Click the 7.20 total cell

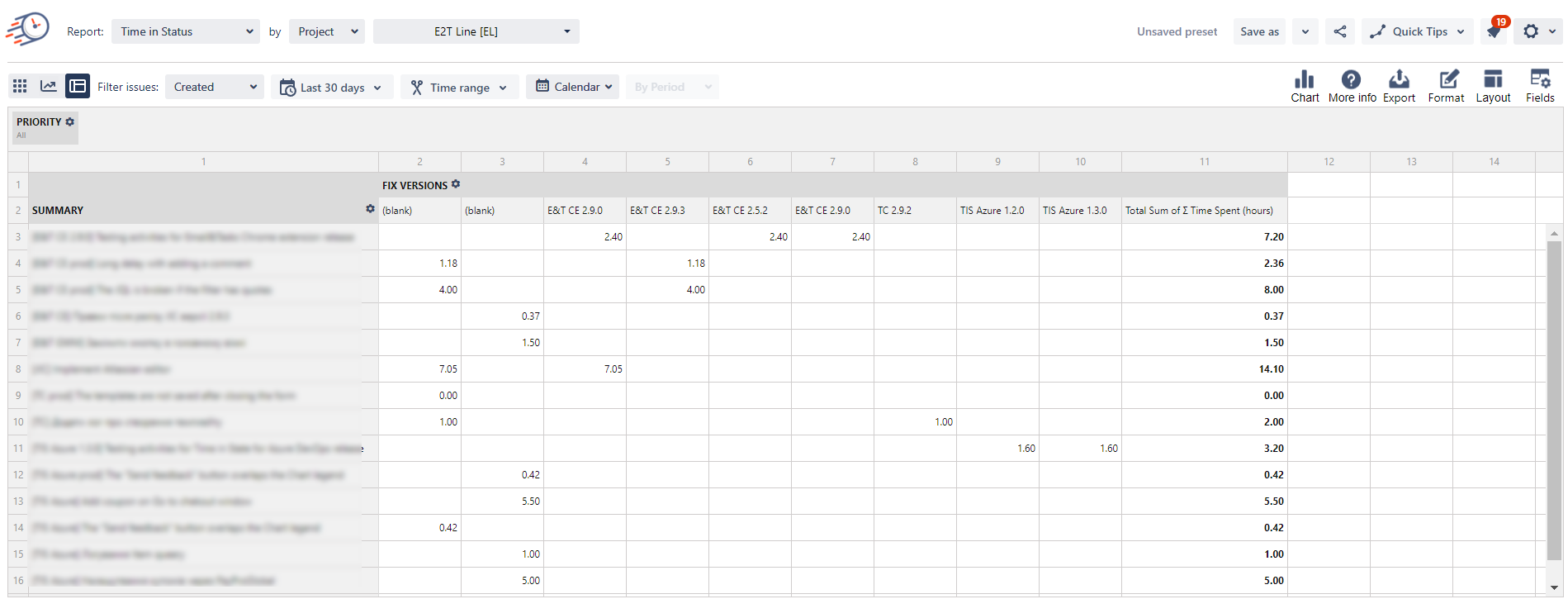click(1204, 237)
